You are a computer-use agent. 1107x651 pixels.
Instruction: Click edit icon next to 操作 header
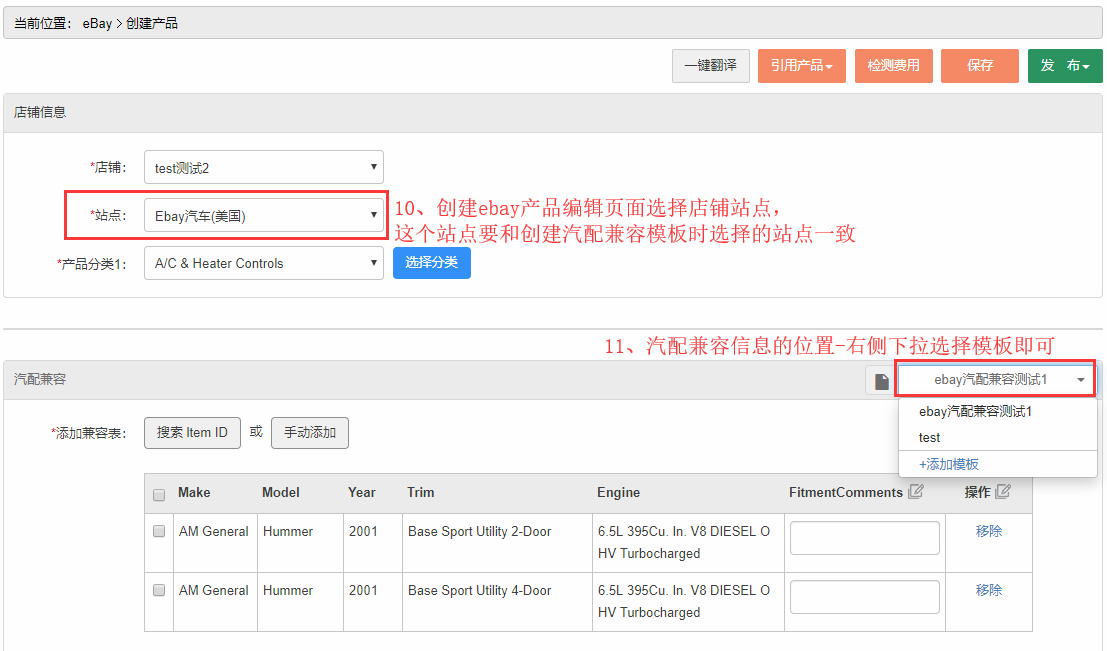point(1003,491)
